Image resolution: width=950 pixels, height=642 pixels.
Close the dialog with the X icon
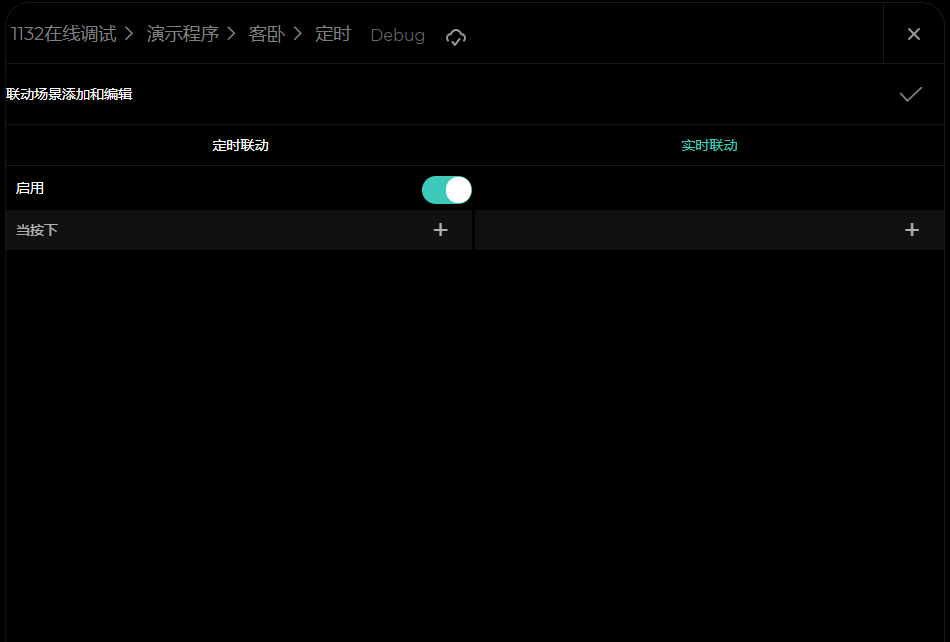[x=913, y=34]
